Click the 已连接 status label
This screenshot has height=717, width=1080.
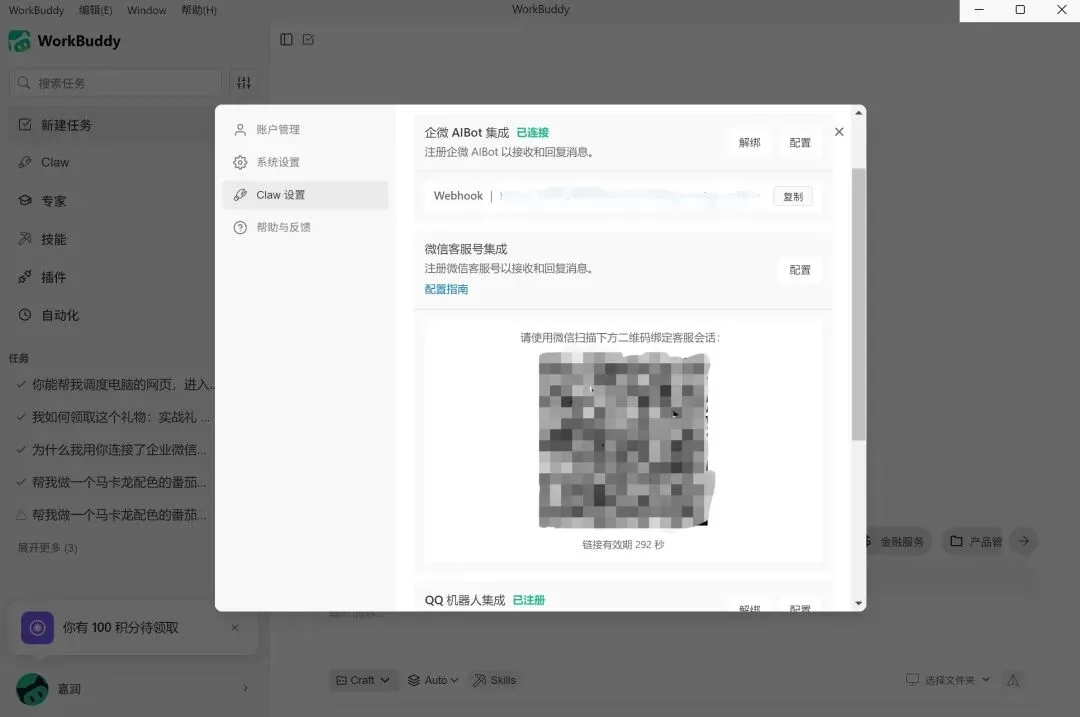(x=532, y=132)
